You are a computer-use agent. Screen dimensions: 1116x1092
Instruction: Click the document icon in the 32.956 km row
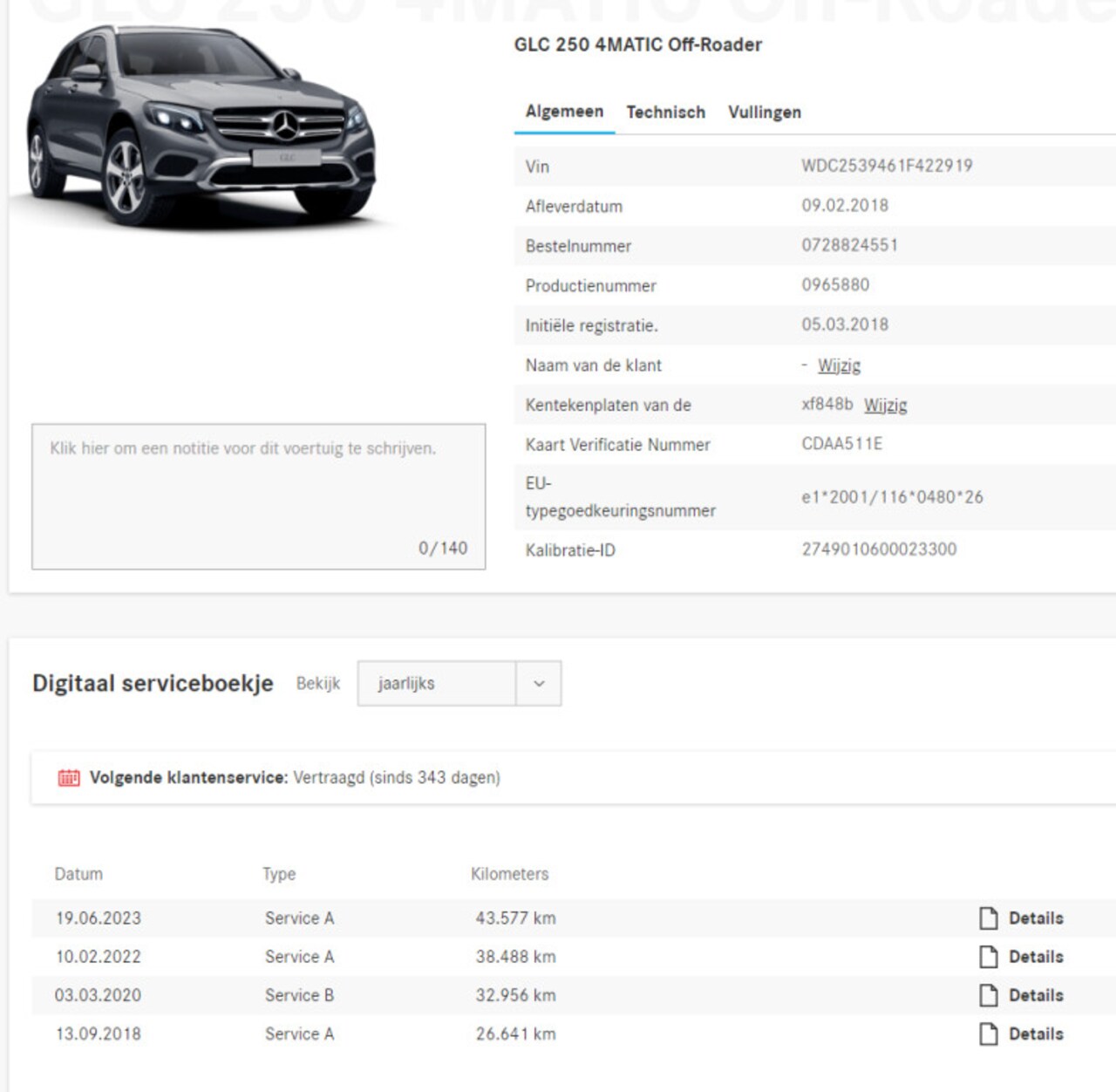pos(988,995)
